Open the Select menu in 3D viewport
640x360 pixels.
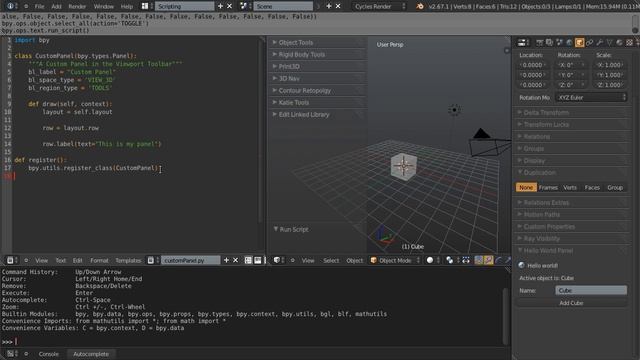331,260
